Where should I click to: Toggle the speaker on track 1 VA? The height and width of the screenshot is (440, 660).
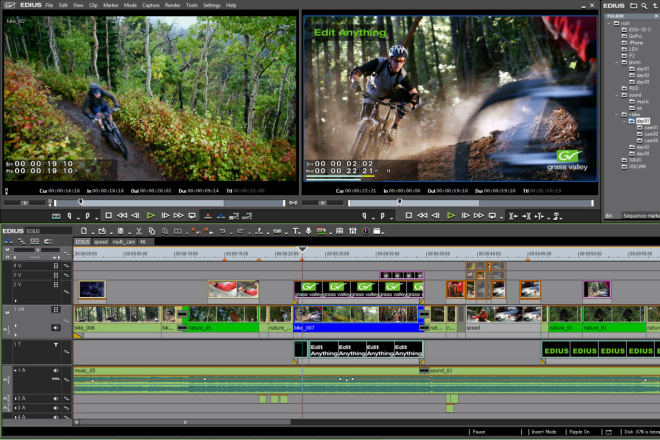tap(56, 328)
